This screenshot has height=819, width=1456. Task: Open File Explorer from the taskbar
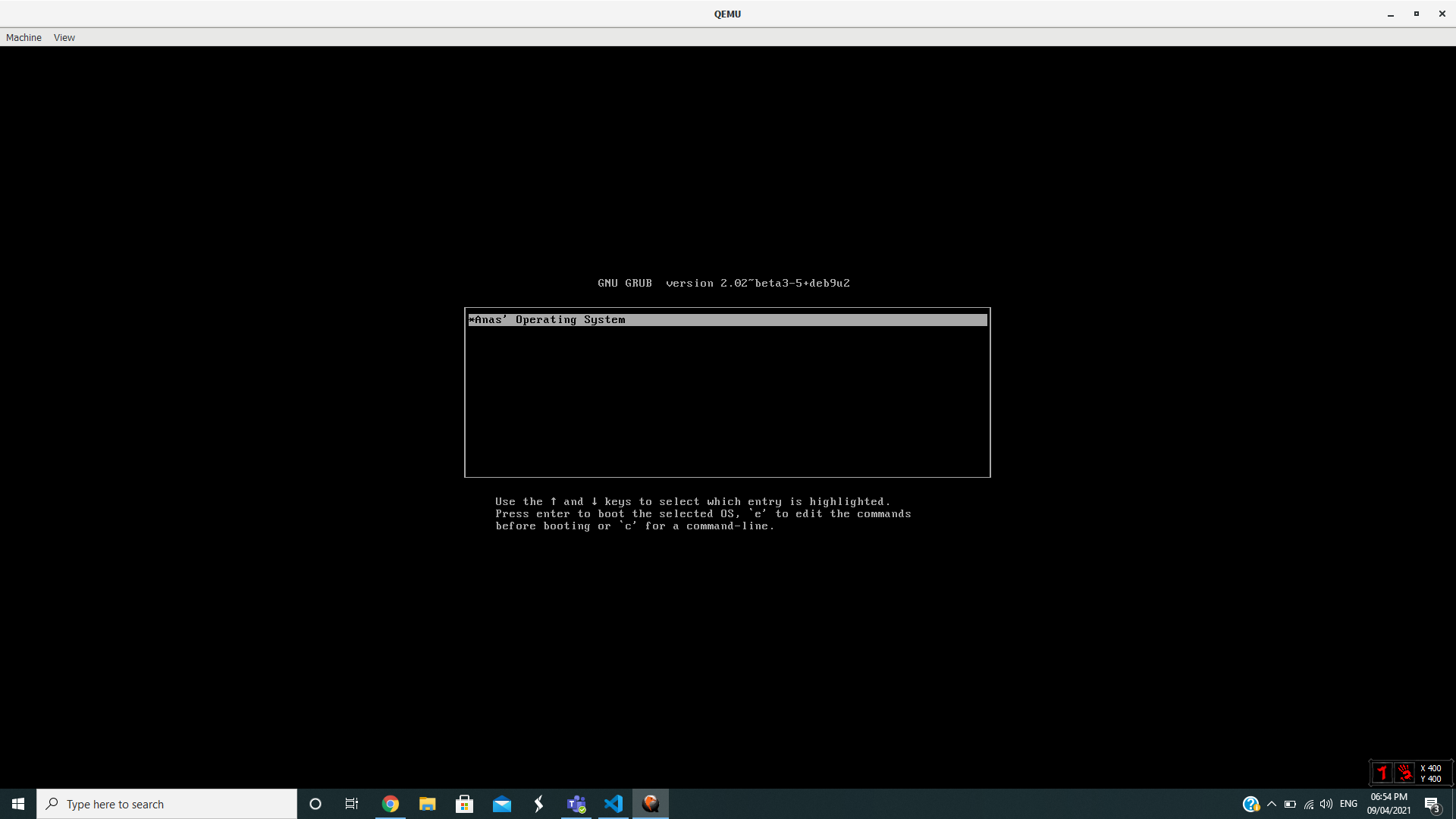(427, 803)
